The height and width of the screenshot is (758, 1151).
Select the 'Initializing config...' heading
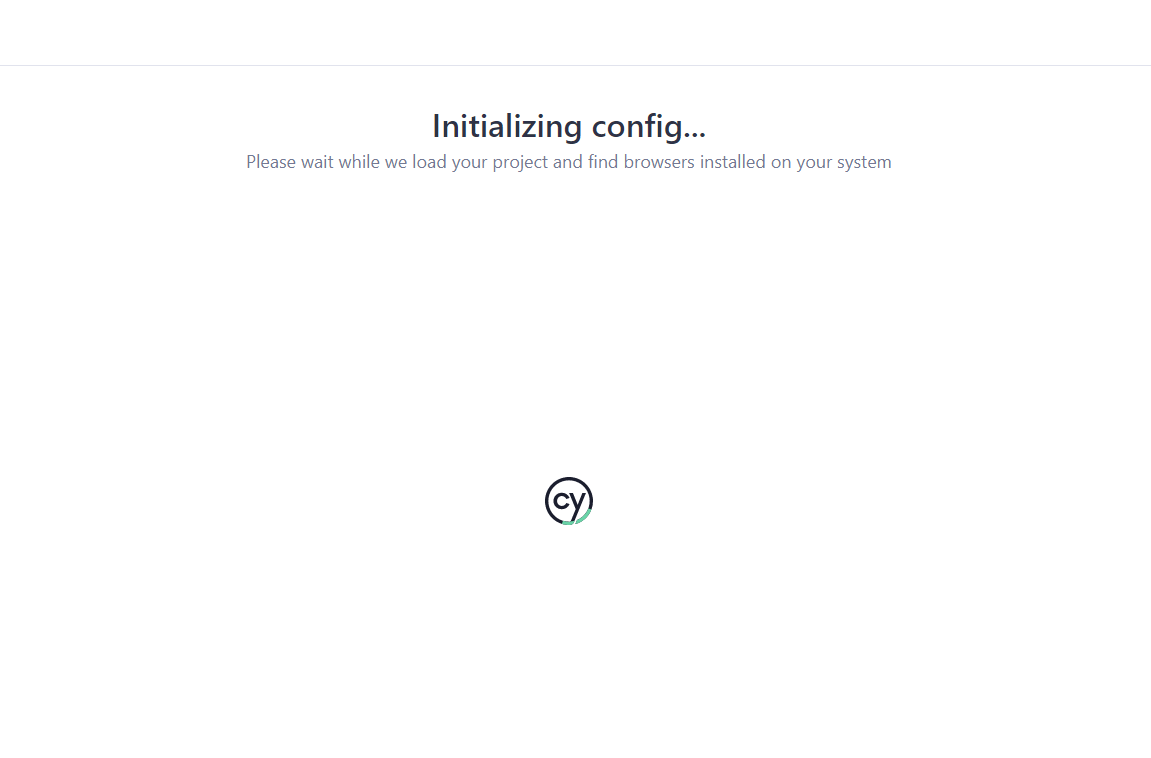click(569, 127)
